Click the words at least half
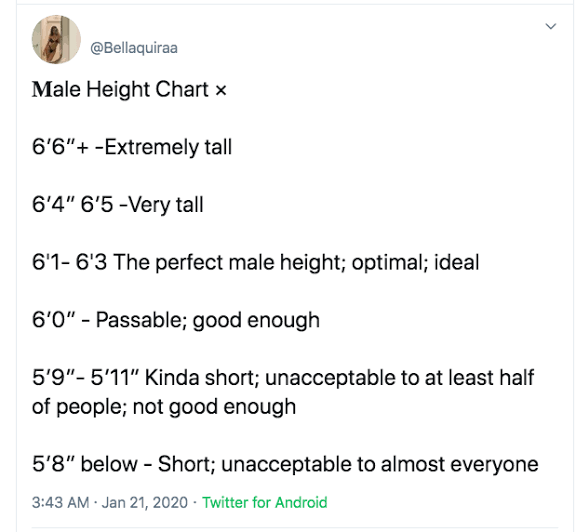 pyautogui.click(x=479, y=378)
